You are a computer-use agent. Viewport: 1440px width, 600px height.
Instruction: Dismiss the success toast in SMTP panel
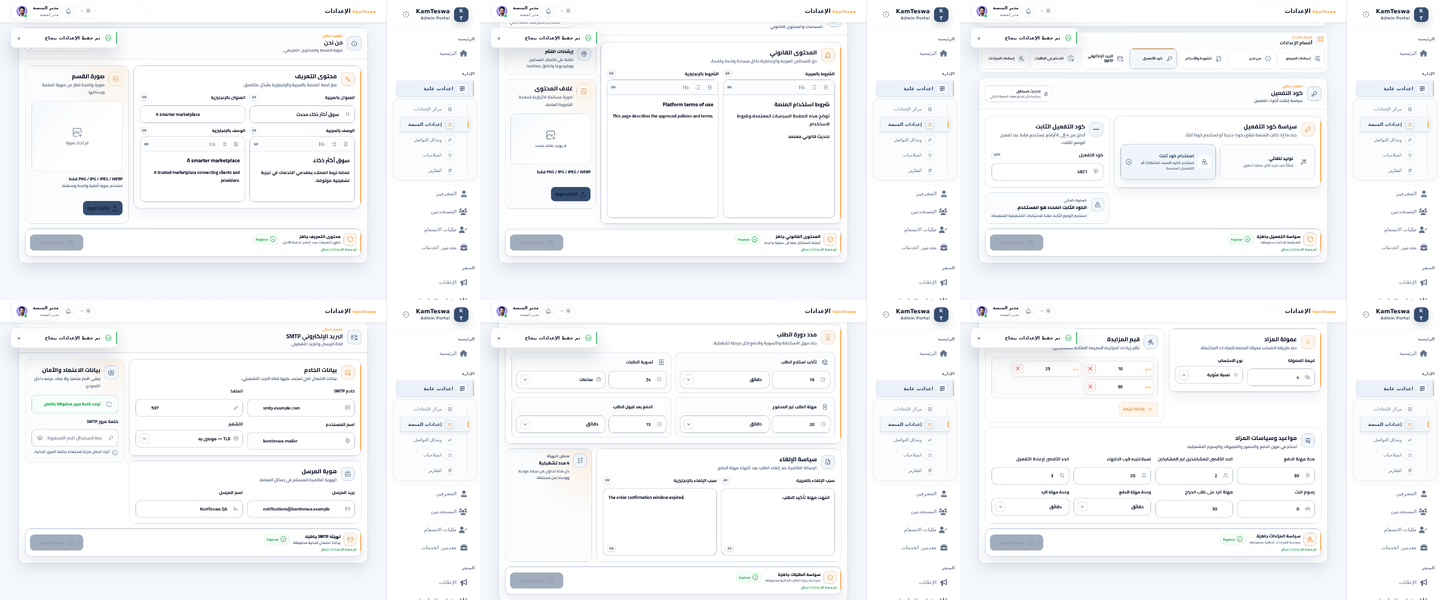tap(19, 338)
